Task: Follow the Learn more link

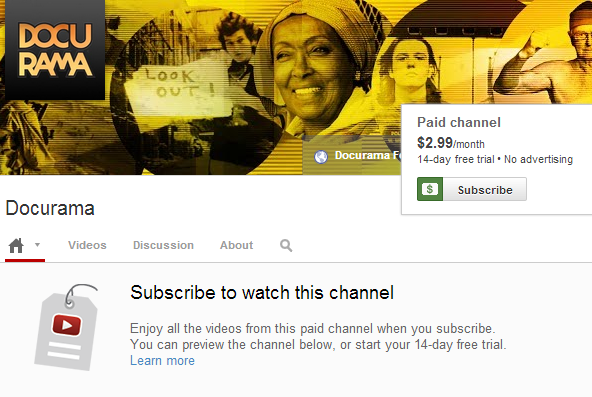Action: pyautogui.click(x=162, y=361)
